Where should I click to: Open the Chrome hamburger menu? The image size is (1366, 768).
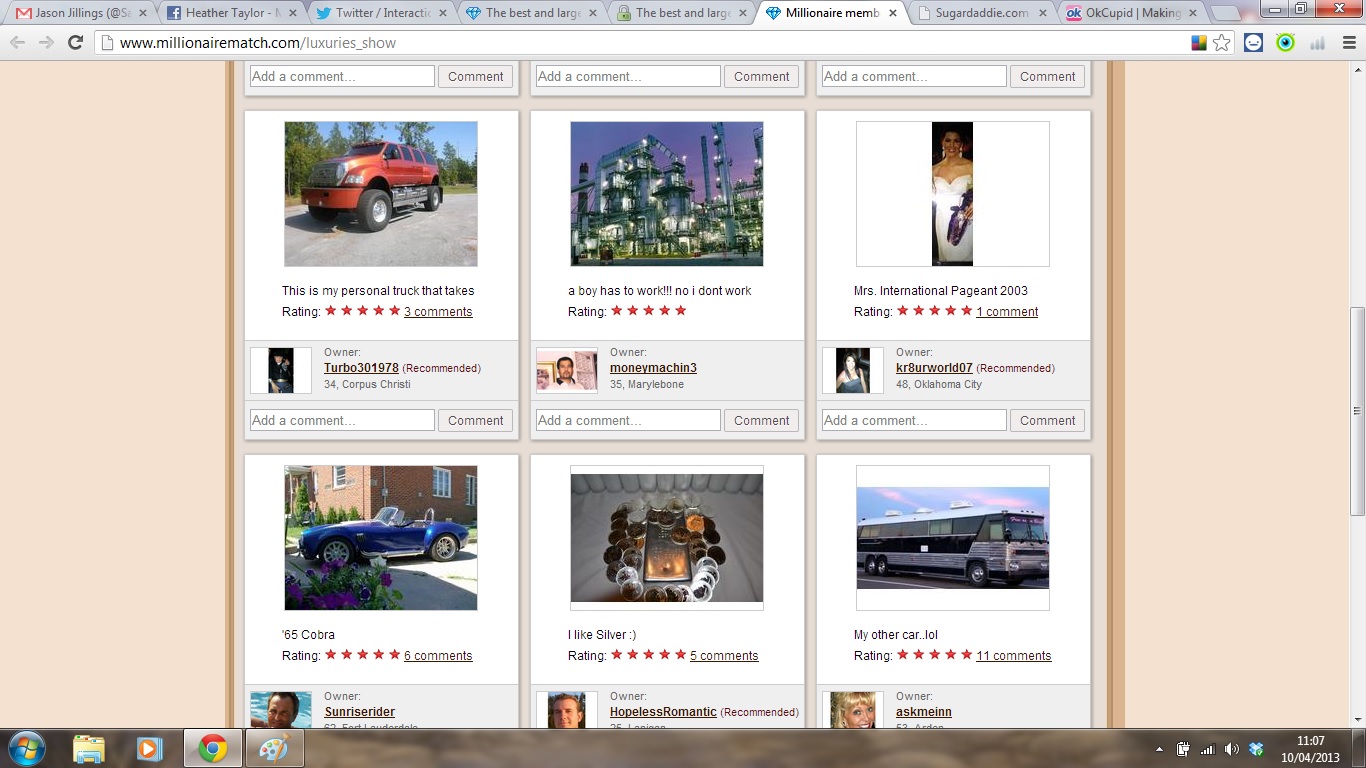[x=1347, y=43]
